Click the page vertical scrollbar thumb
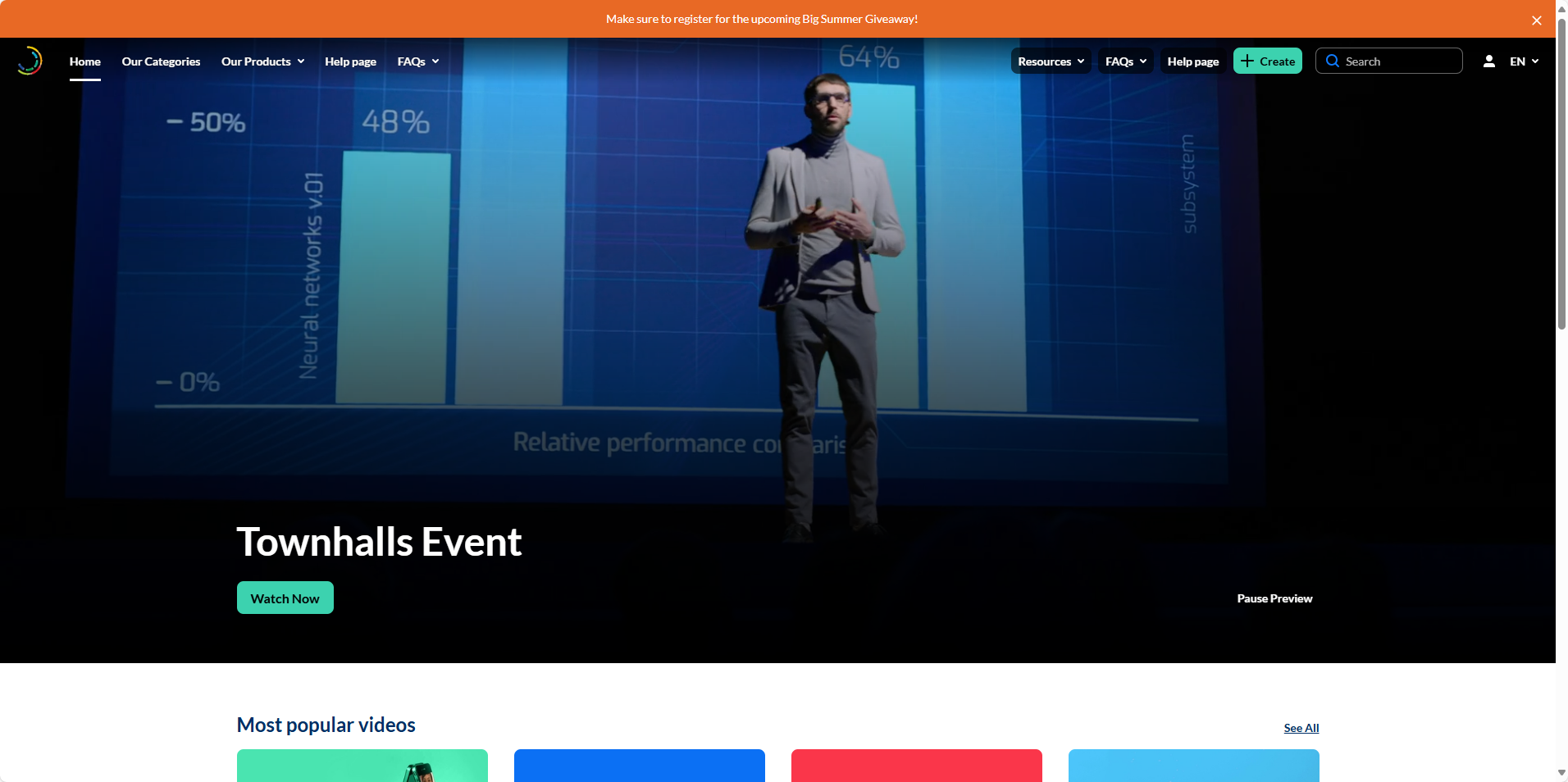 [x=1561, y=174]
